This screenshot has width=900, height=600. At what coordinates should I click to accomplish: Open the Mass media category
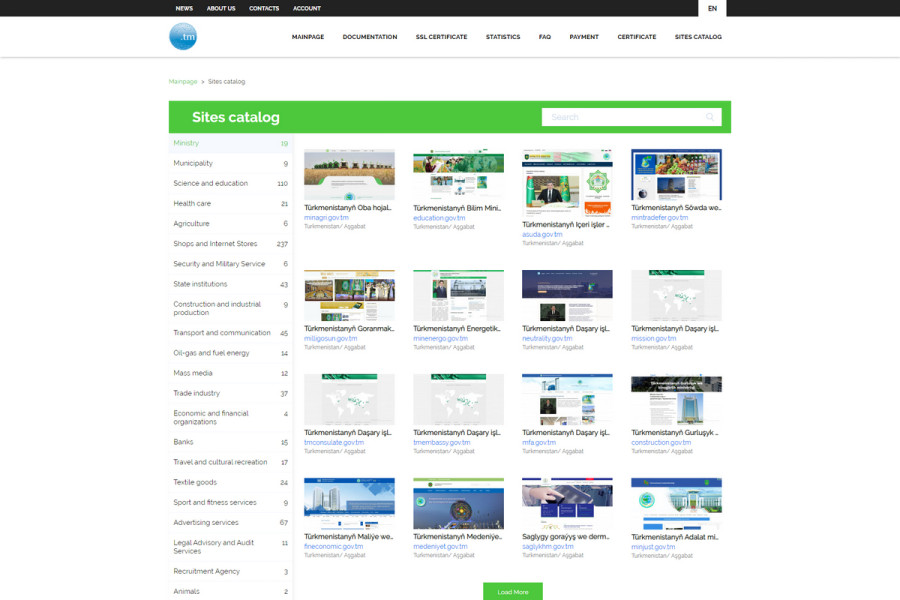tap(192, 373)
